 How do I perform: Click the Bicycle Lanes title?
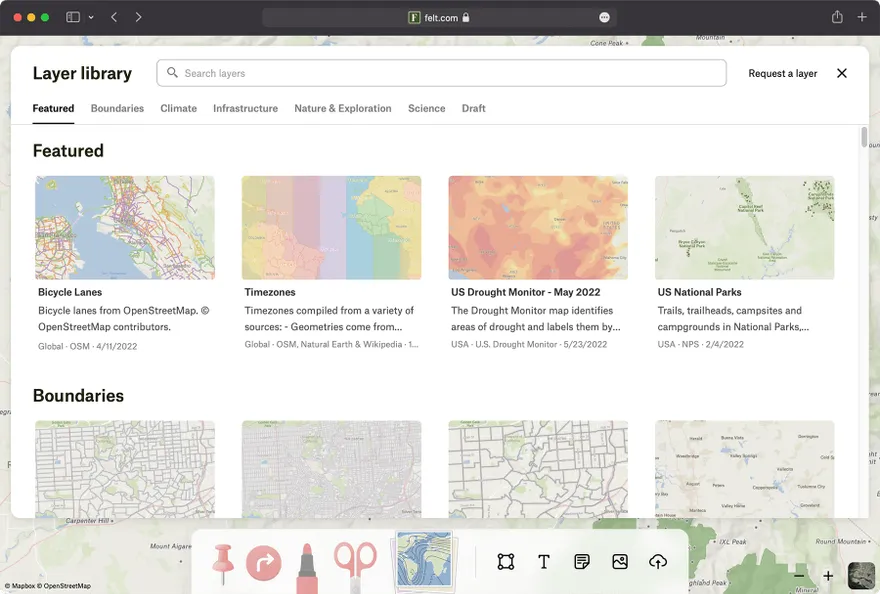tap(70, 292)
